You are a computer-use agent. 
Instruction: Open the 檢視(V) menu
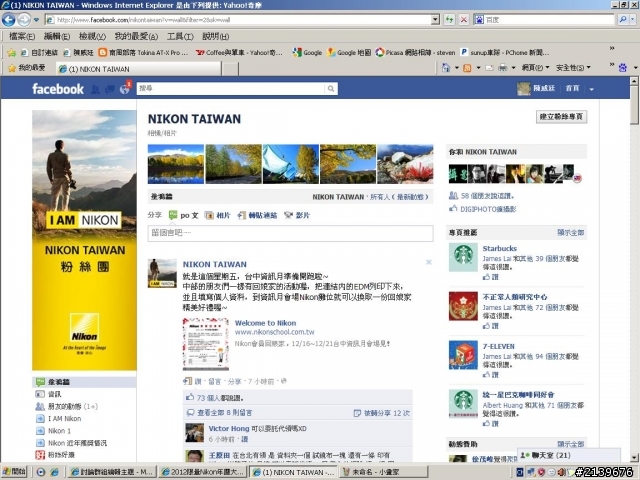coord(92,36)
